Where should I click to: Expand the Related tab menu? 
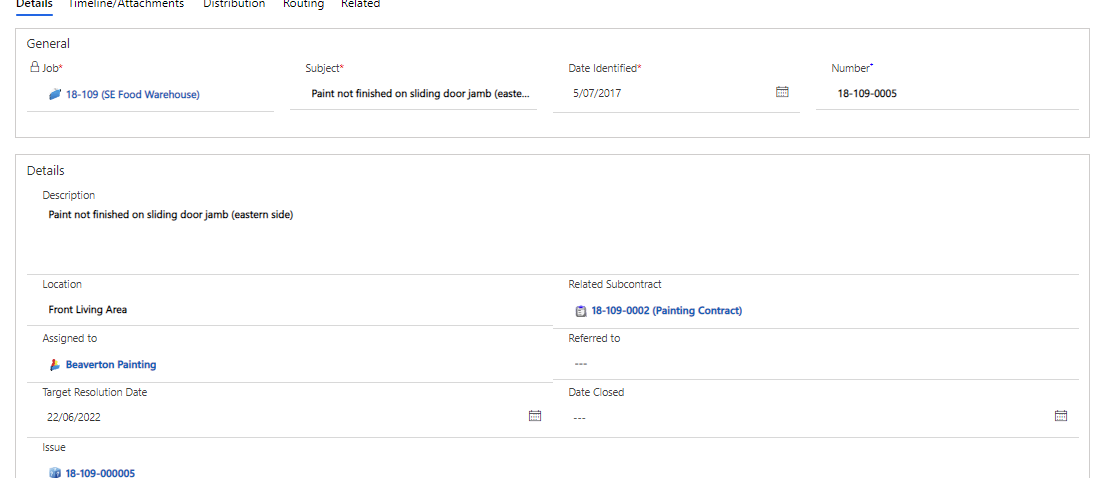pyautogui.click(x=360, y=4)
